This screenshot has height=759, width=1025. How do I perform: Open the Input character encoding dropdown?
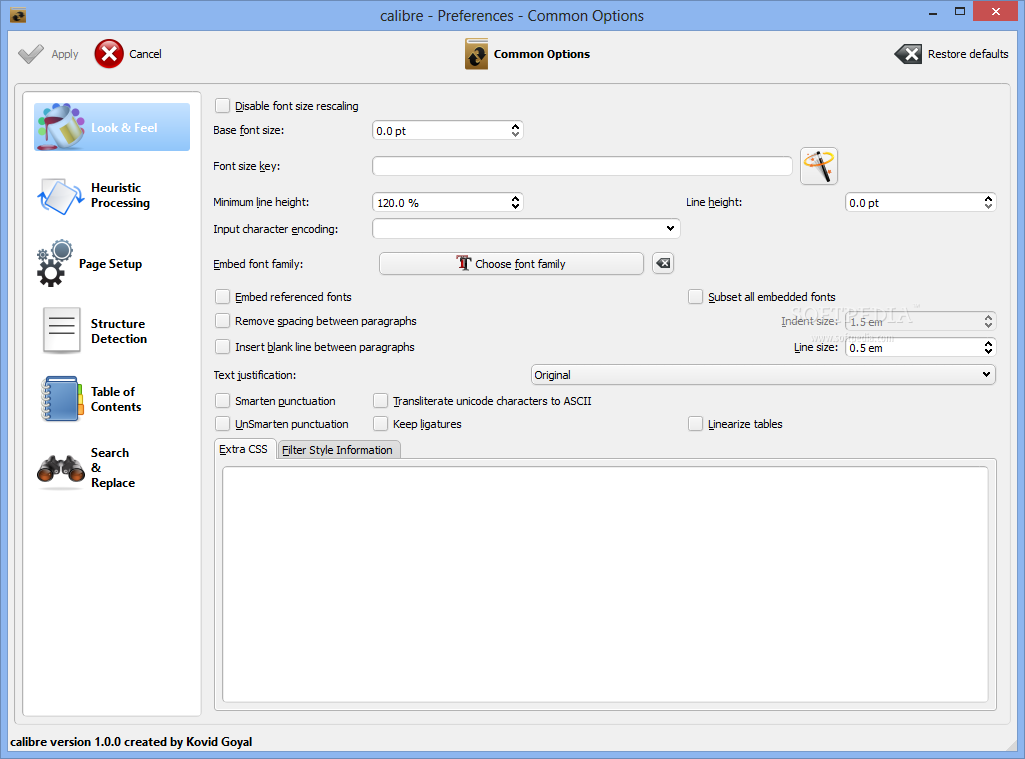526,229
